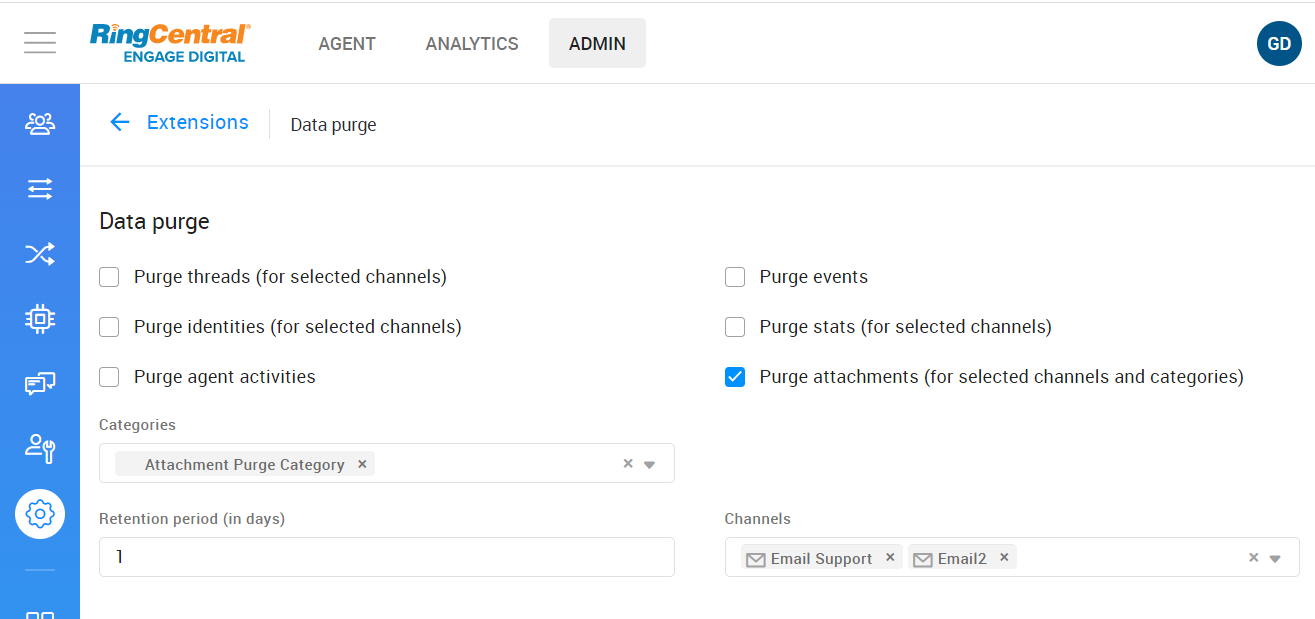Enable Purge threads checkbox

click(x=109, y=277)
